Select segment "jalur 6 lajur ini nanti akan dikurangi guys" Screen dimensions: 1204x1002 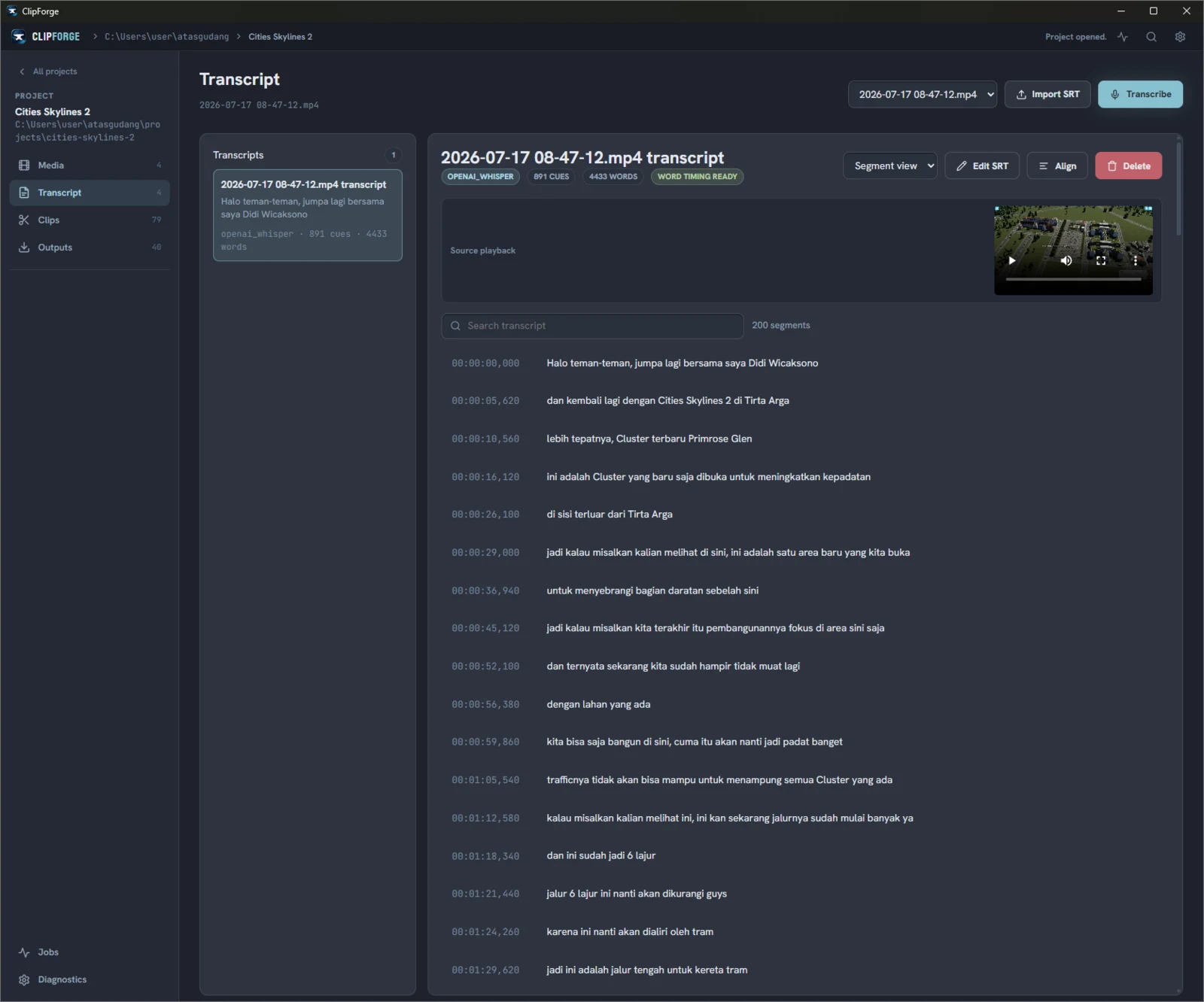click(x=637, y=894)
